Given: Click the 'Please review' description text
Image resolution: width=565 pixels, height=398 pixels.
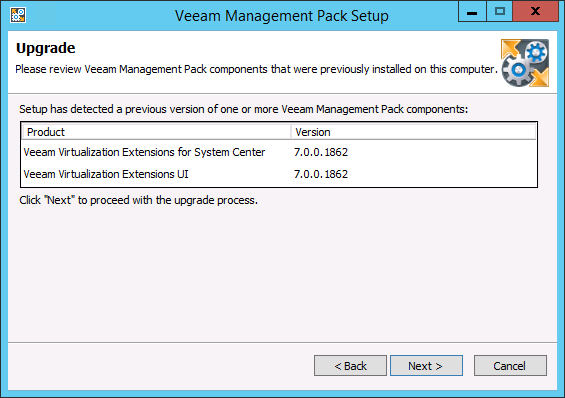Looking at the screenshot, I should point(256,69).
